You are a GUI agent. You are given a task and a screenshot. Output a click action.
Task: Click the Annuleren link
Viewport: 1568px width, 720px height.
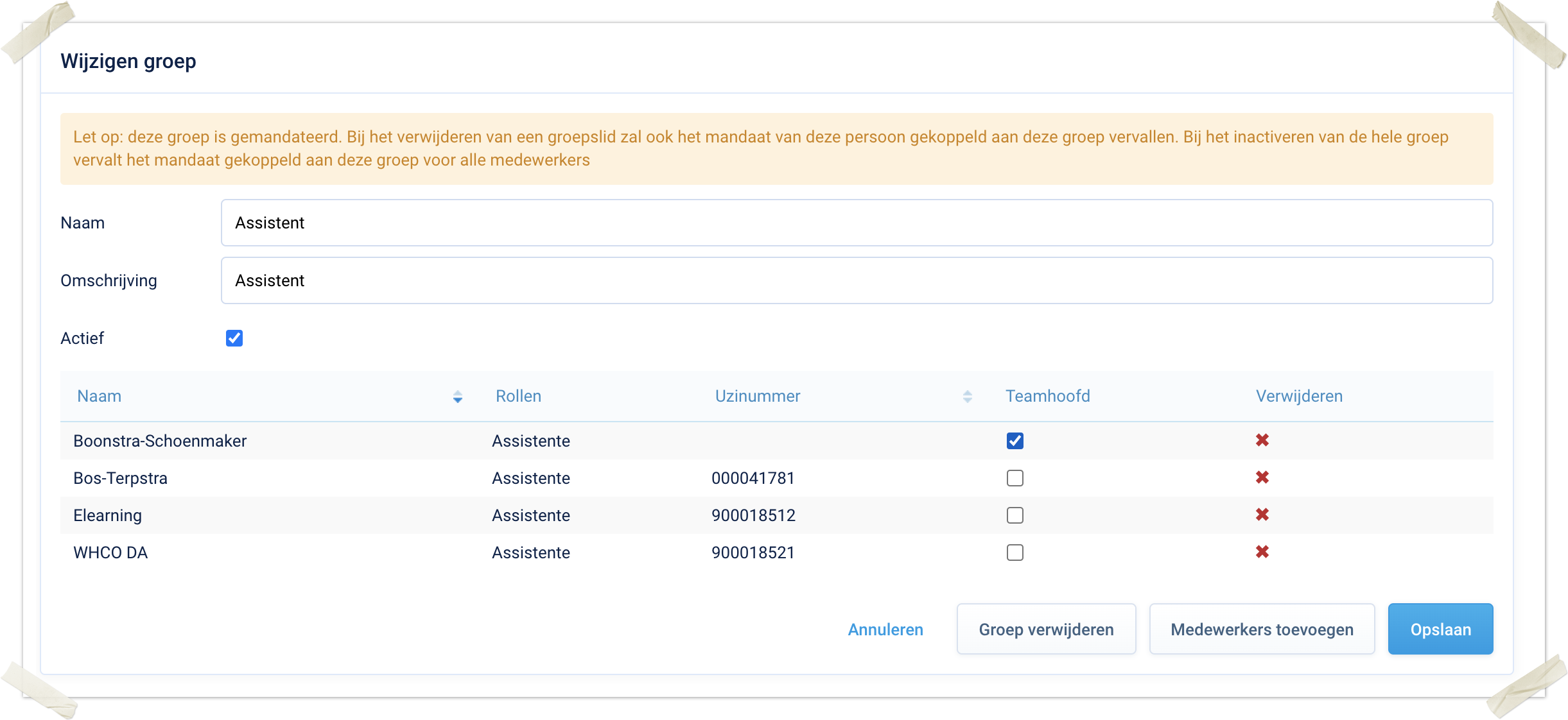point(885,630)
